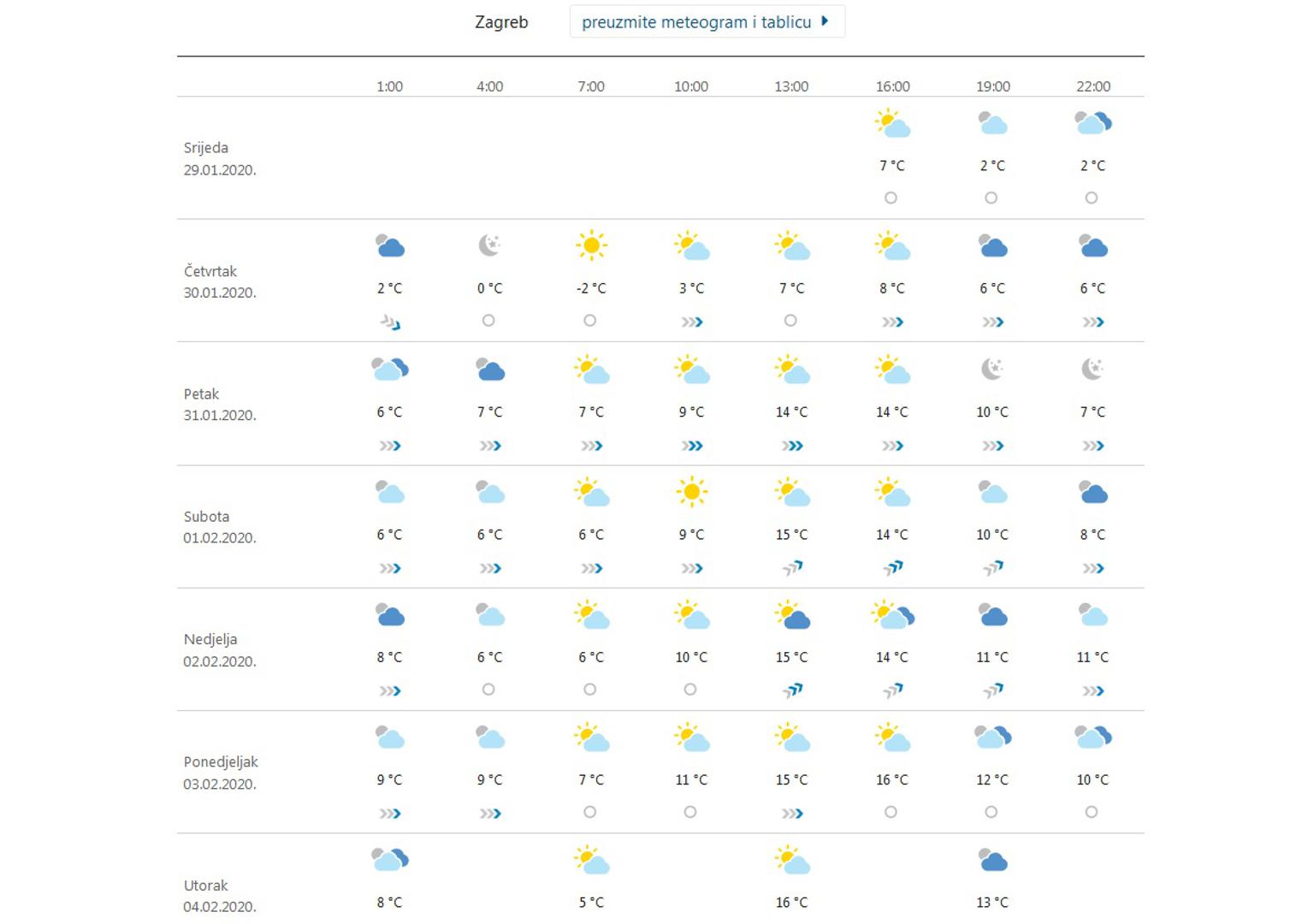This screenshot has height=924, width=1314.
Task: Click Srijeda's 16:00 partly sunny icon
Action: (892, 123)
